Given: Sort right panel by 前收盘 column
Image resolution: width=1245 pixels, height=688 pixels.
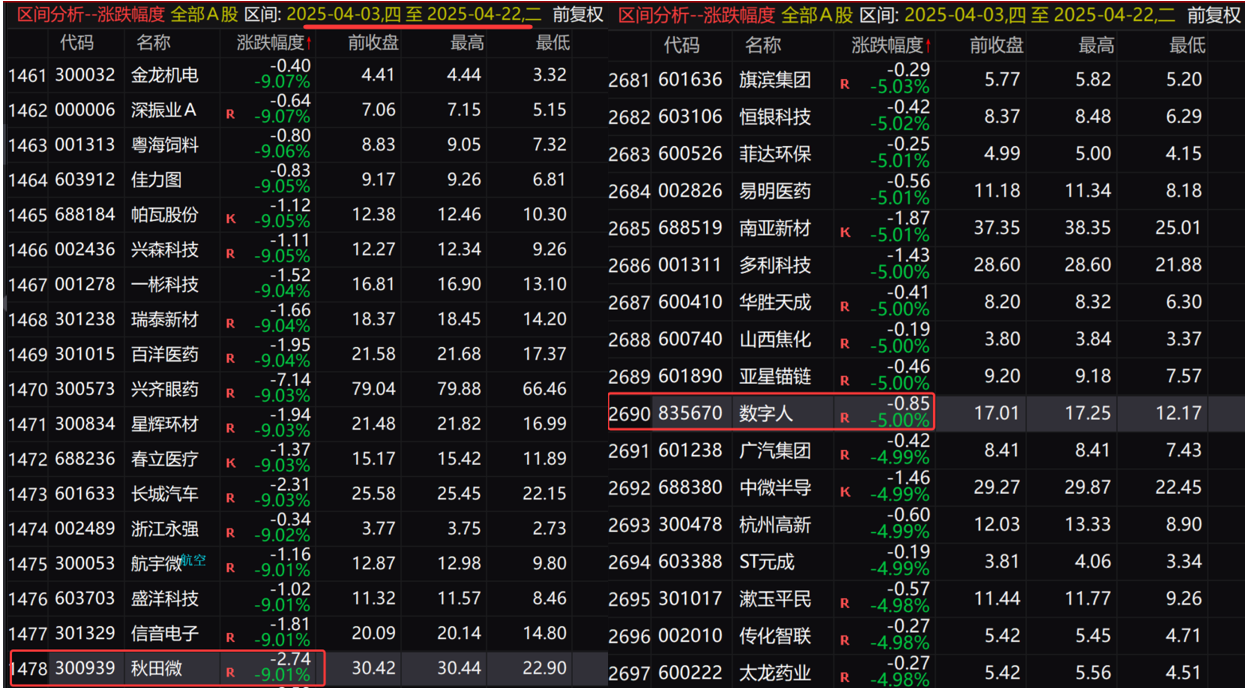Looking at the screenshot, I should [x=997, y=46].
